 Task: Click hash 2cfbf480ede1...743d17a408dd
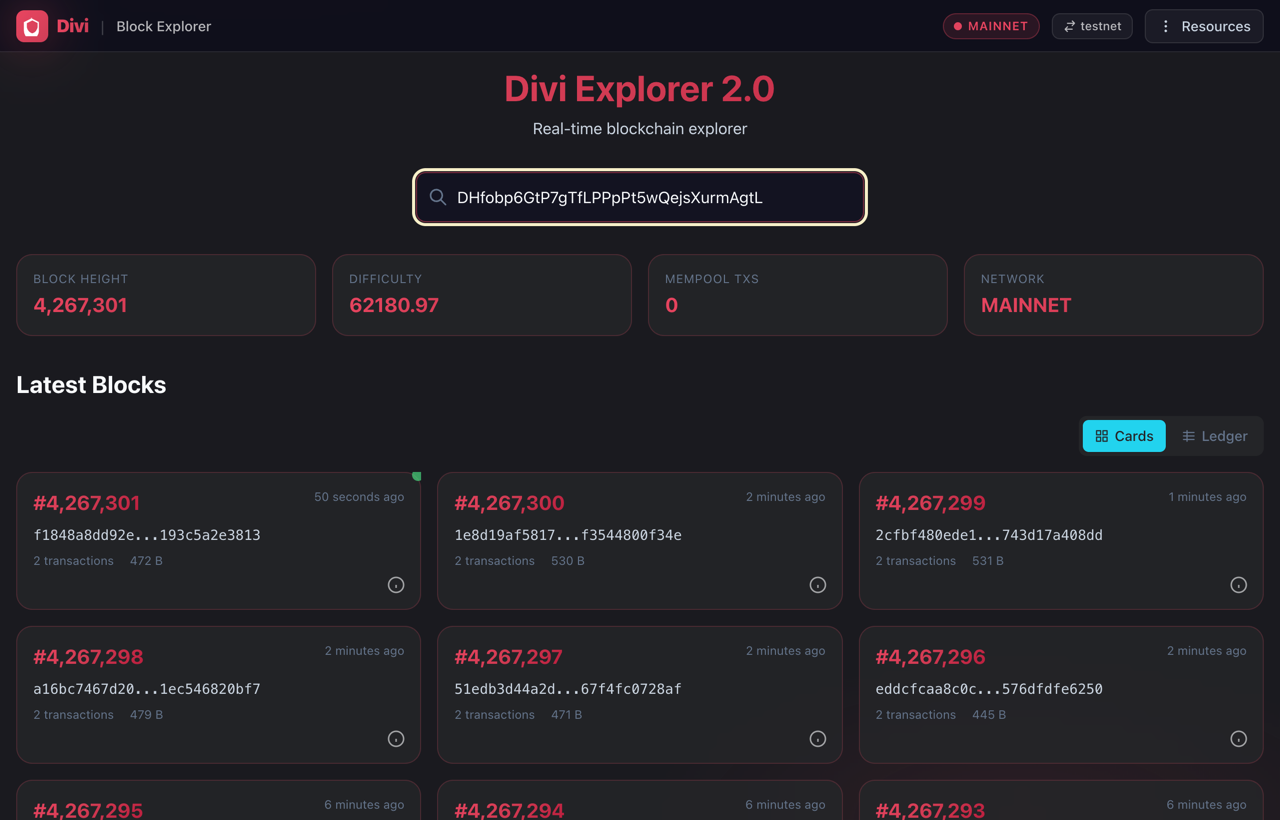click(x=989, y=535)
